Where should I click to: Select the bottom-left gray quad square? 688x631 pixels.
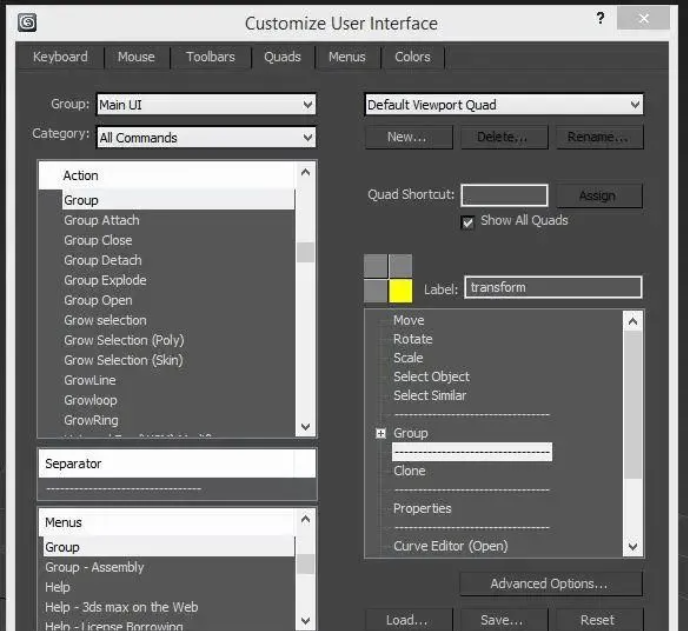pos(375,291)
